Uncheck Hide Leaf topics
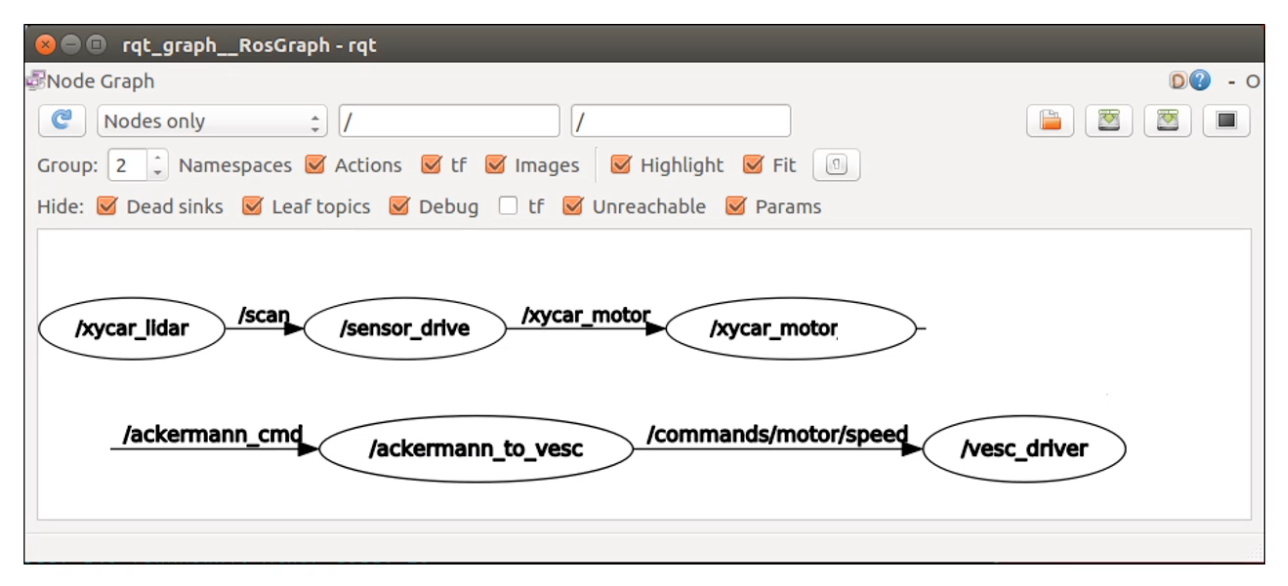Viewport: 1288px width, 586px height. tap(253, 206)
